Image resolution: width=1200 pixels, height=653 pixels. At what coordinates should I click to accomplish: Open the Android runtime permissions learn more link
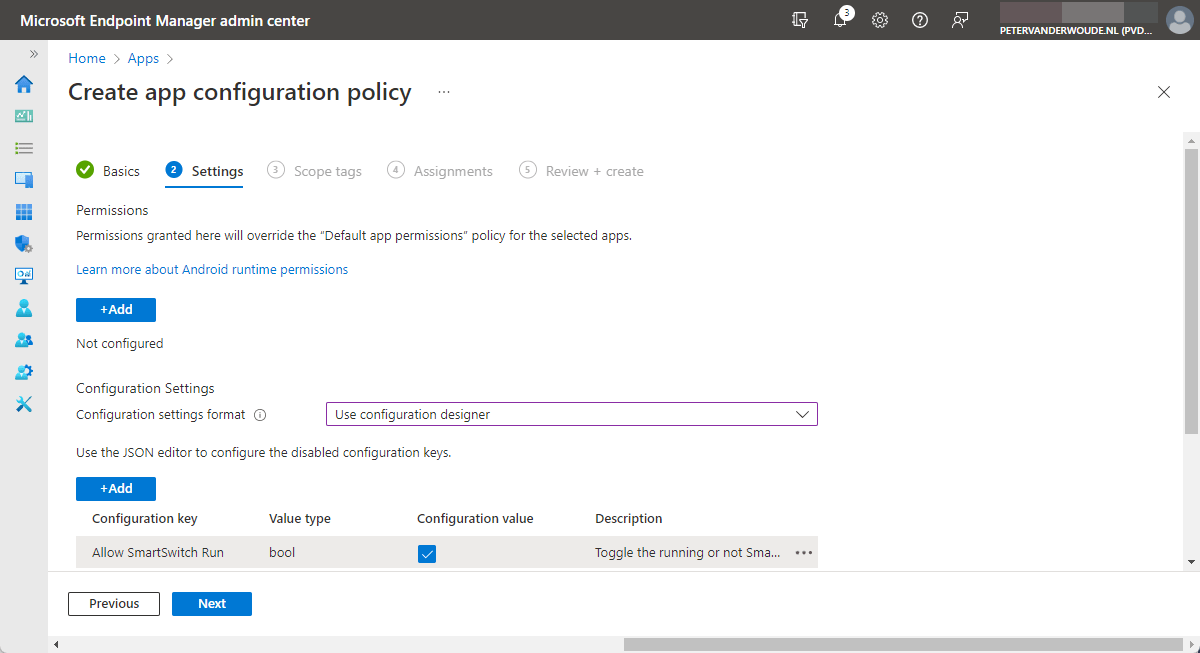pyautogui.click(x=212, y=269)
